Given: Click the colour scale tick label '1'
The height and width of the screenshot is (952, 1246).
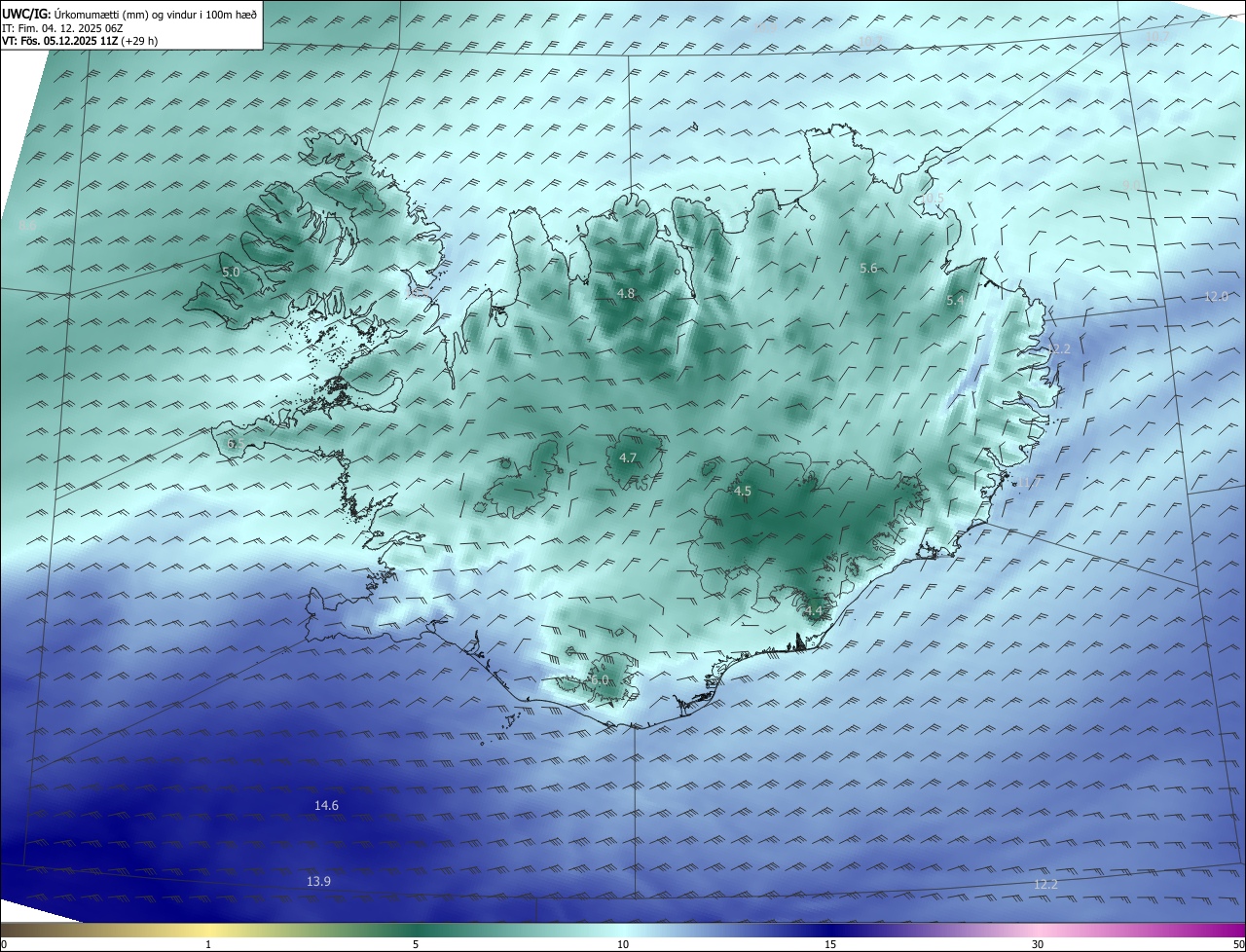Looking at the screenshot, I should click(208, 944).
